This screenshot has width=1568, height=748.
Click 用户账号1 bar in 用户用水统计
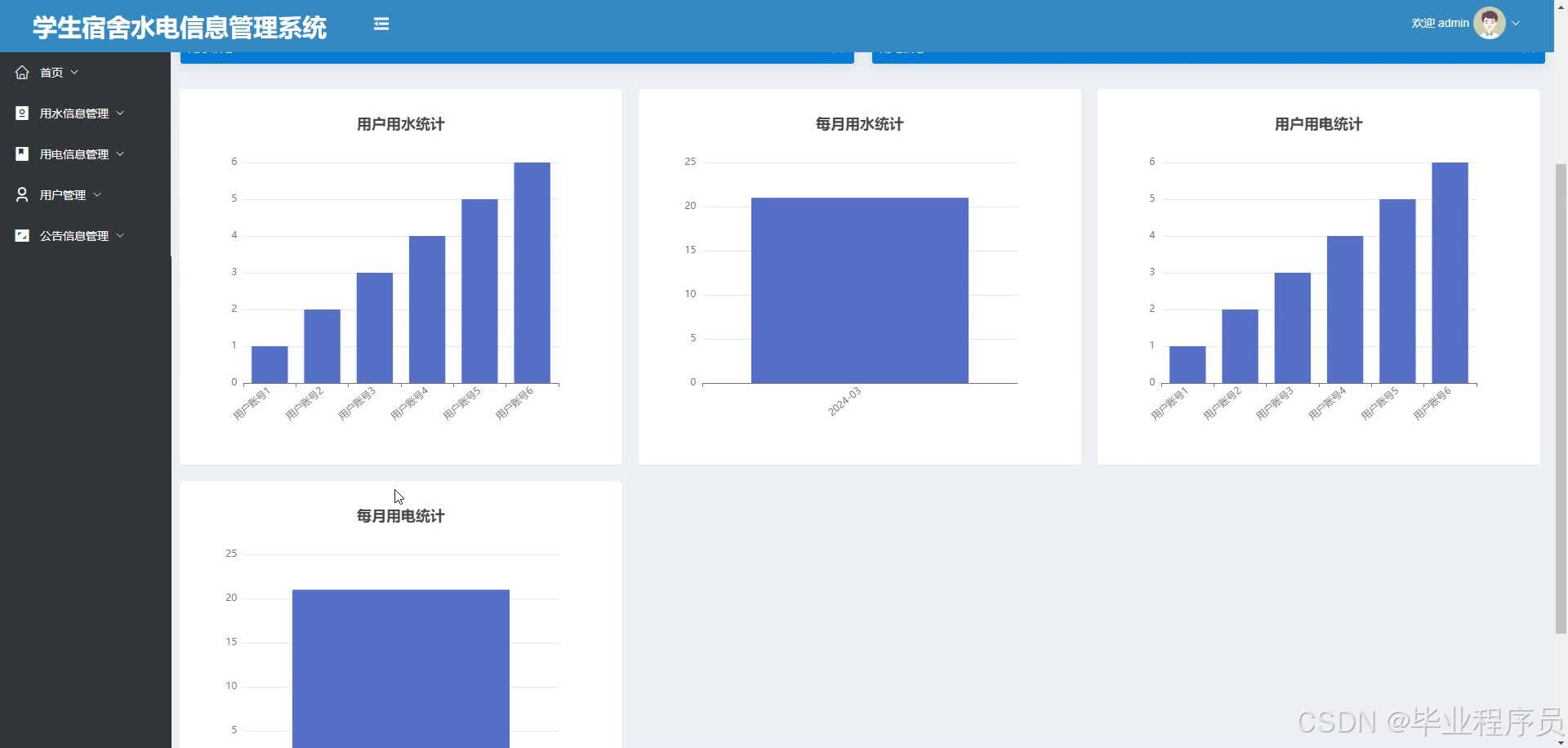(x=269, y=365)
